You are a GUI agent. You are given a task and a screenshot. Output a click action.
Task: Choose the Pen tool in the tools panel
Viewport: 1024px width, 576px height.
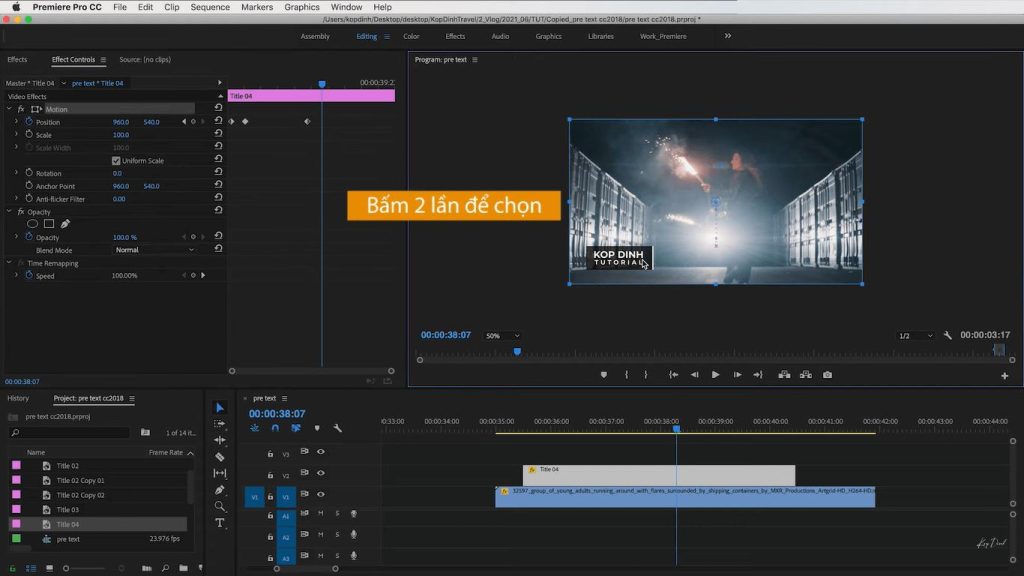tap(220, 490)
